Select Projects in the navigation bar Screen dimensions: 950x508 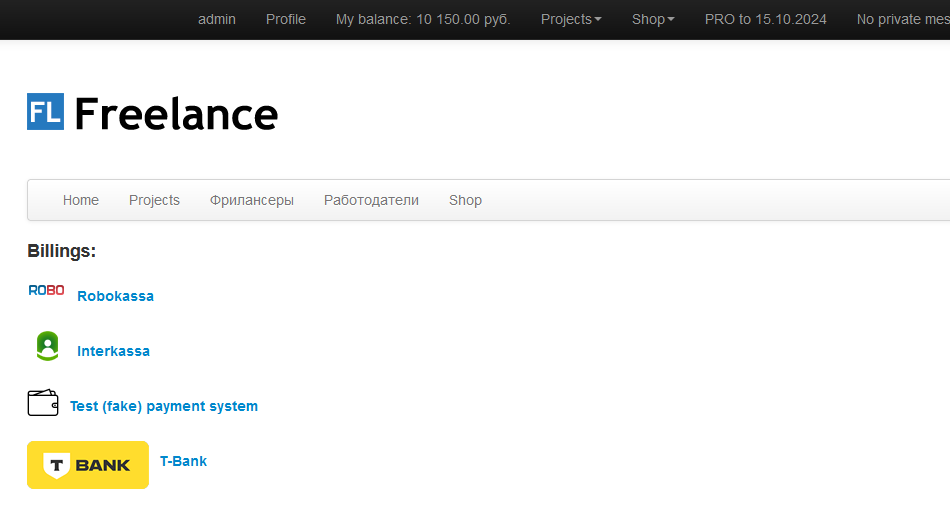154,200
